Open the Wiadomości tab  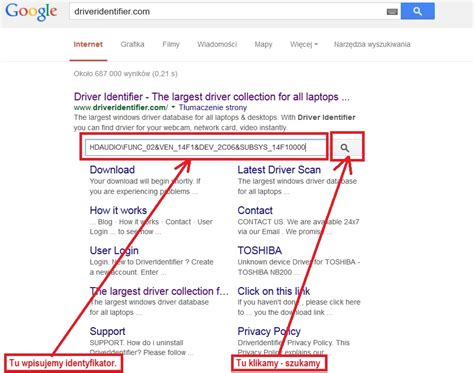(217, 44)
